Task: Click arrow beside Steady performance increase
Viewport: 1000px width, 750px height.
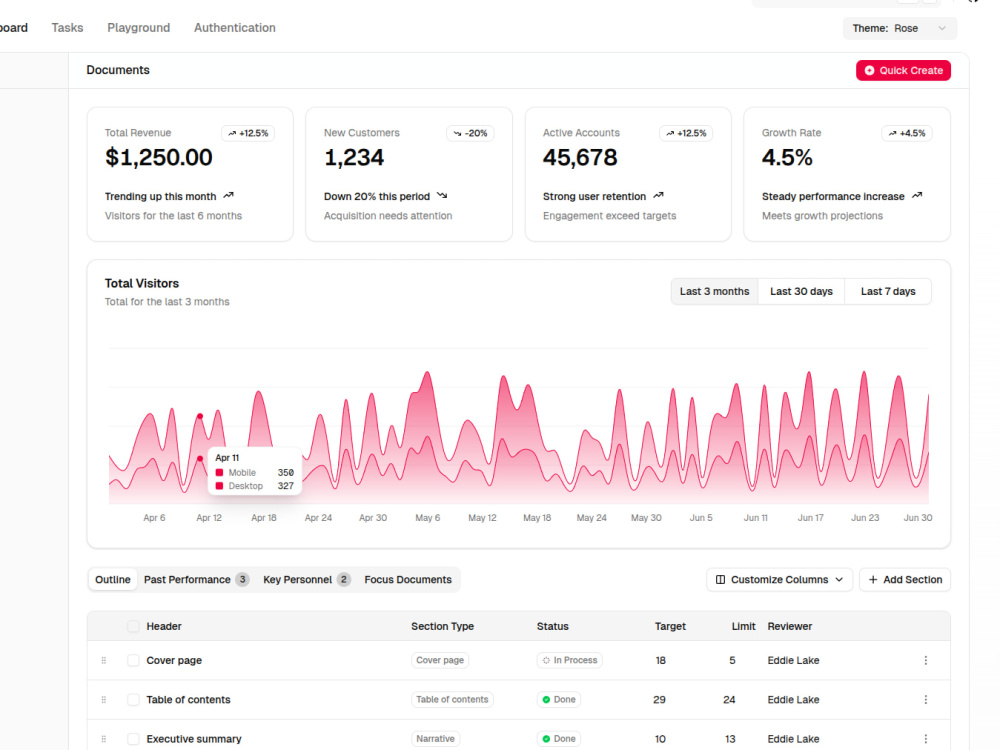Action: click(917, 196)
